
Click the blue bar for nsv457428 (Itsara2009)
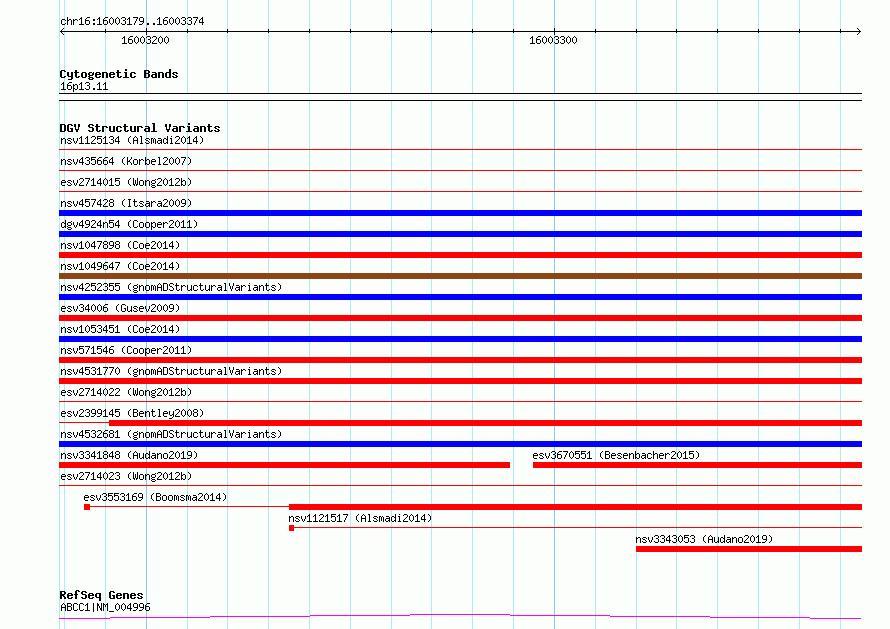pos(460,213)
